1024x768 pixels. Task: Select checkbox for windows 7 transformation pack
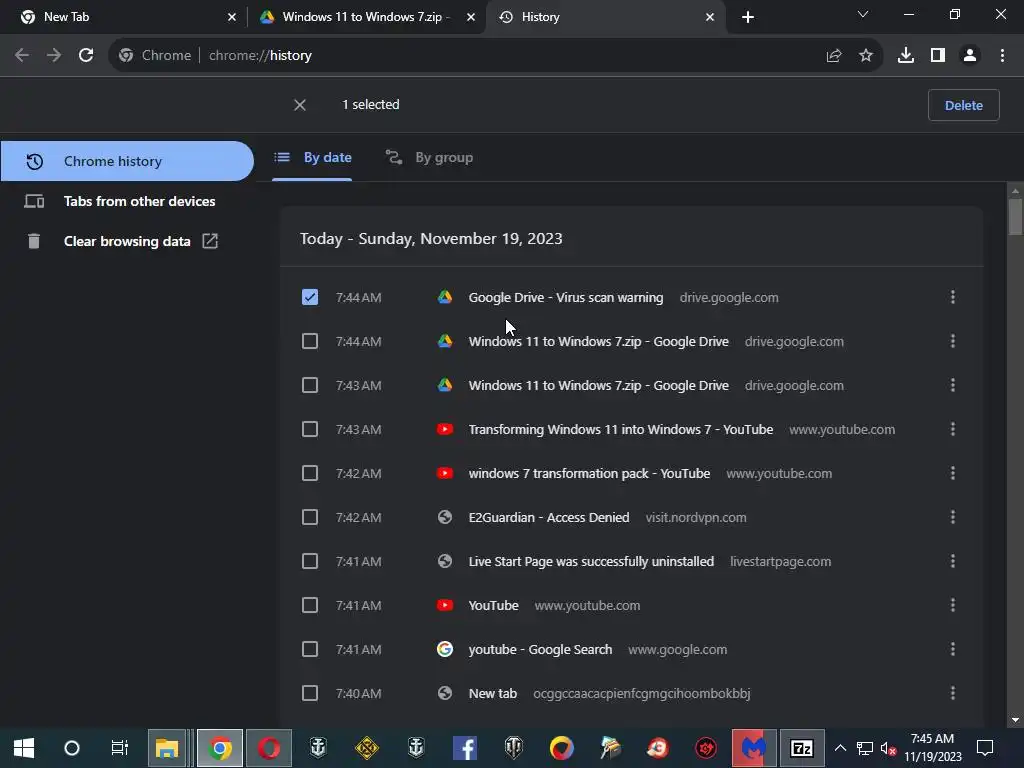click(310, 473)
